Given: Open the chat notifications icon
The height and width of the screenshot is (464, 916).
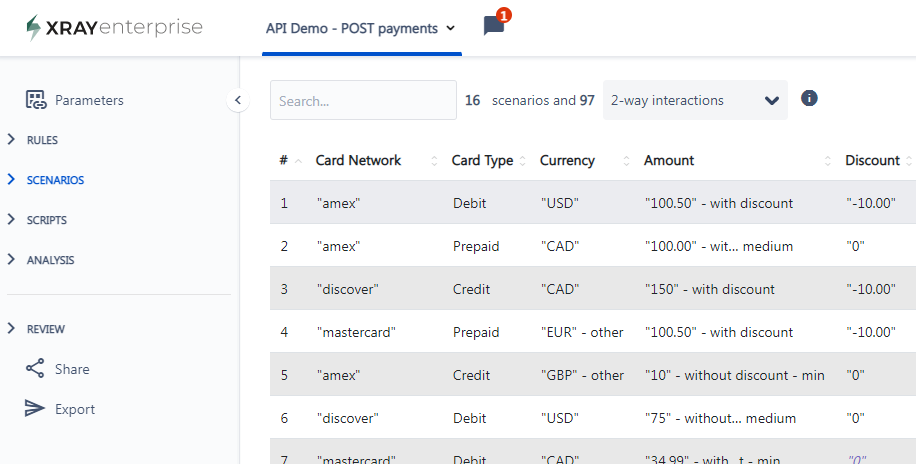Looking at the screenshot, I should pyautogui.click(x=494, y=26).
